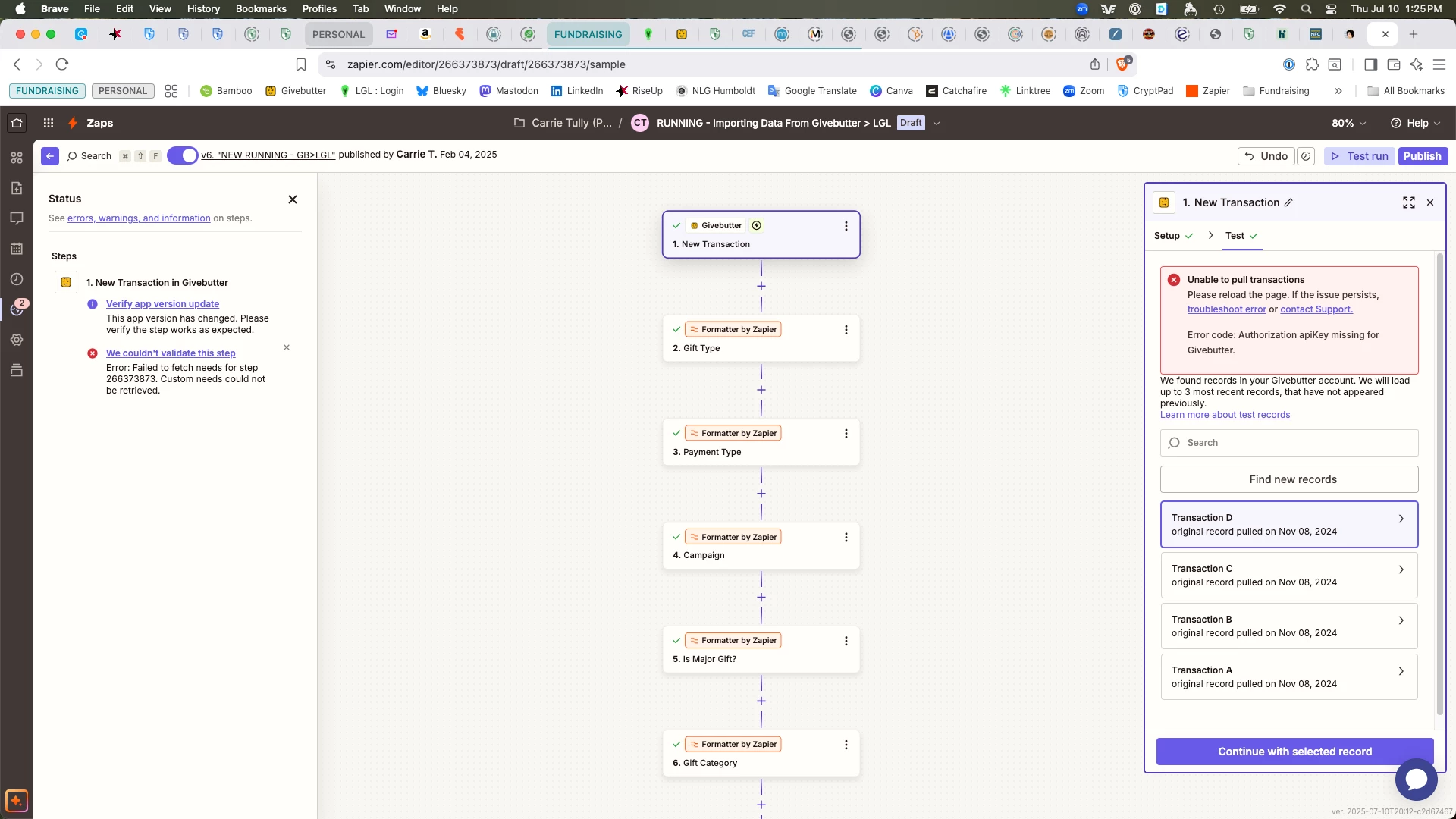Open the 'contact Support.' link
The image size is (1456, 819).
click(x=1316, y=309)
